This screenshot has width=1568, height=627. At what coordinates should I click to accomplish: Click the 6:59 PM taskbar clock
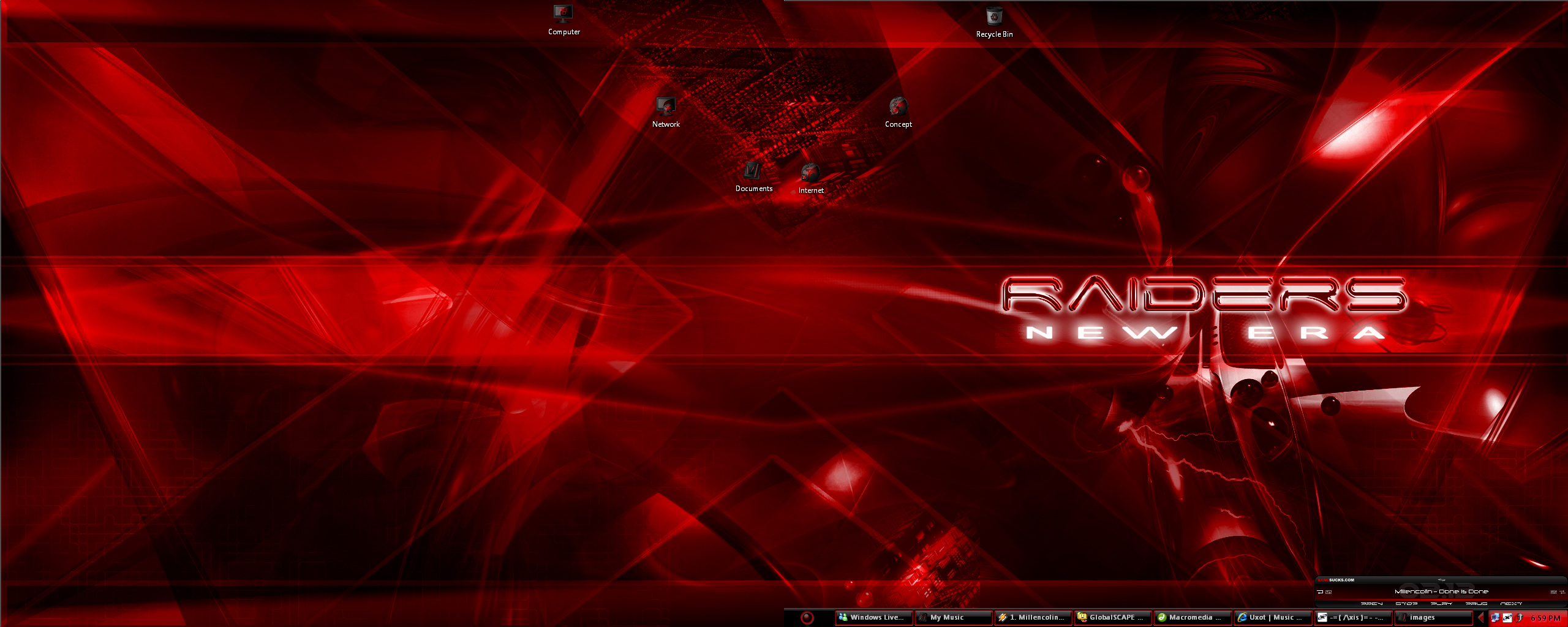1545,618
